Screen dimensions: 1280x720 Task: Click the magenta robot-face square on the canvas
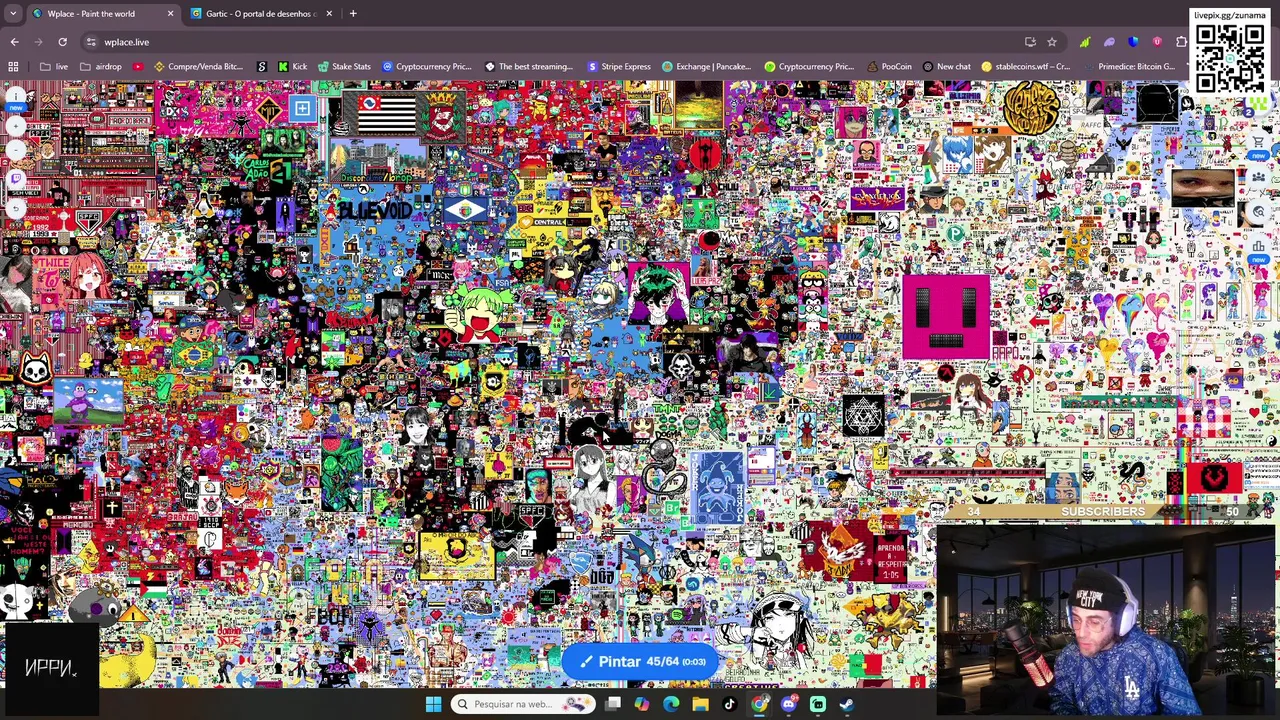[945, 318]
